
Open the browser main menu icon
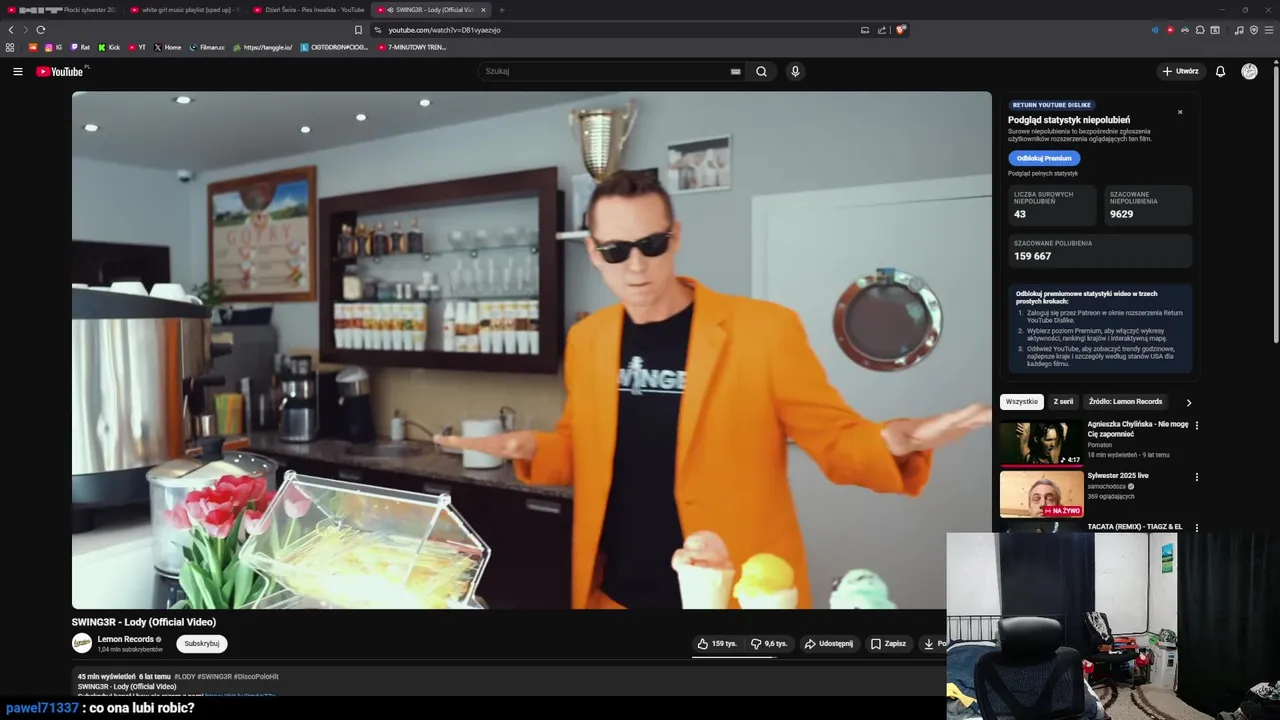click(x=1269, y=30)
